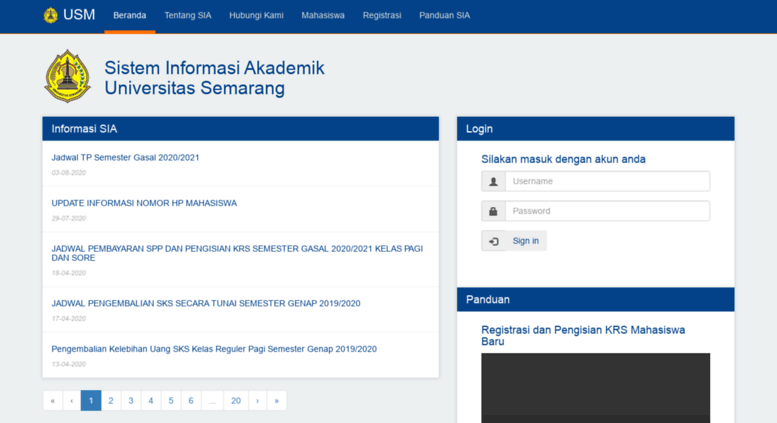Click the USM brand text
The height and width of the screenshot is (423, 777).
(79, 15)
